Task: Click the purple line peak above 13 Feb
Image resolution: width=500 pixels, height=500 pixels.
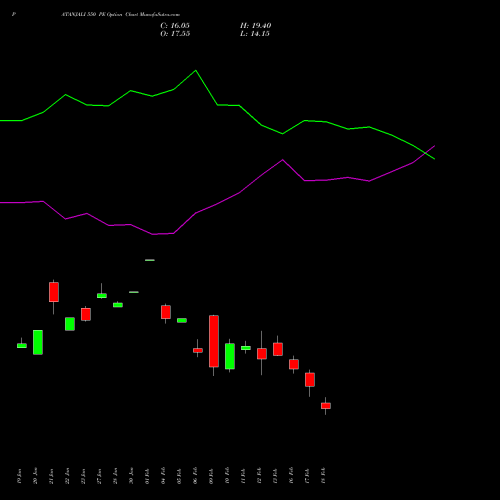Action: click(x=283, y=160)
